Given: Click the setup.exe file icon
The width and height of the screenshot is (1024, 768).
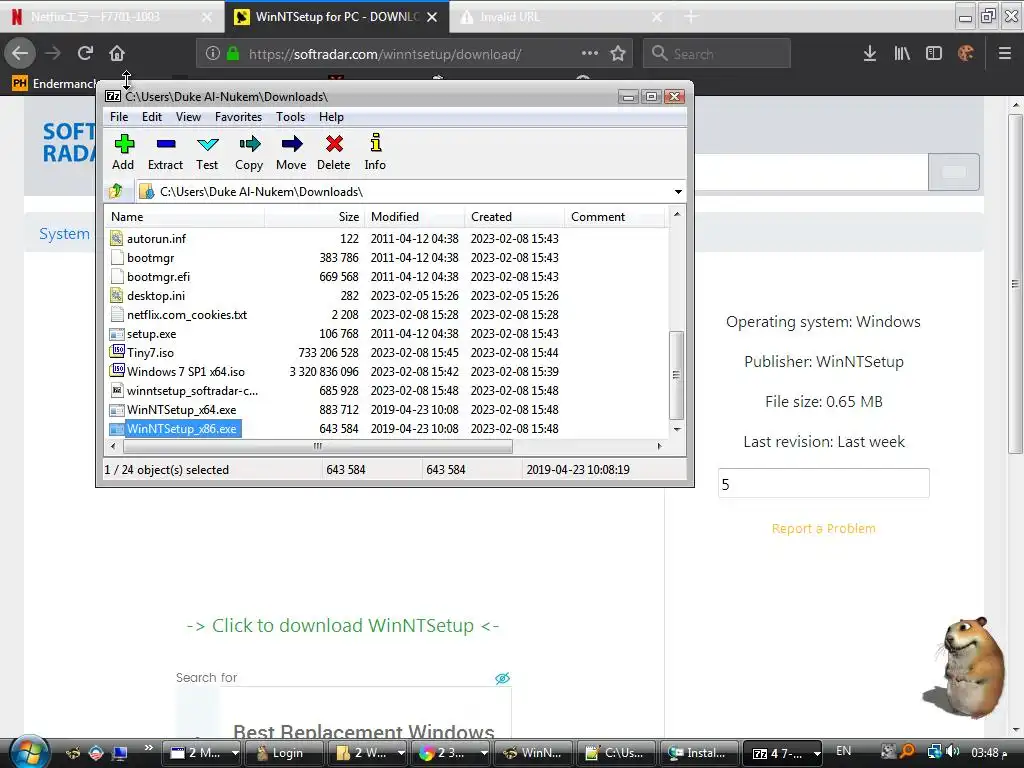Looking at the screenshot, I should [116, 334].
